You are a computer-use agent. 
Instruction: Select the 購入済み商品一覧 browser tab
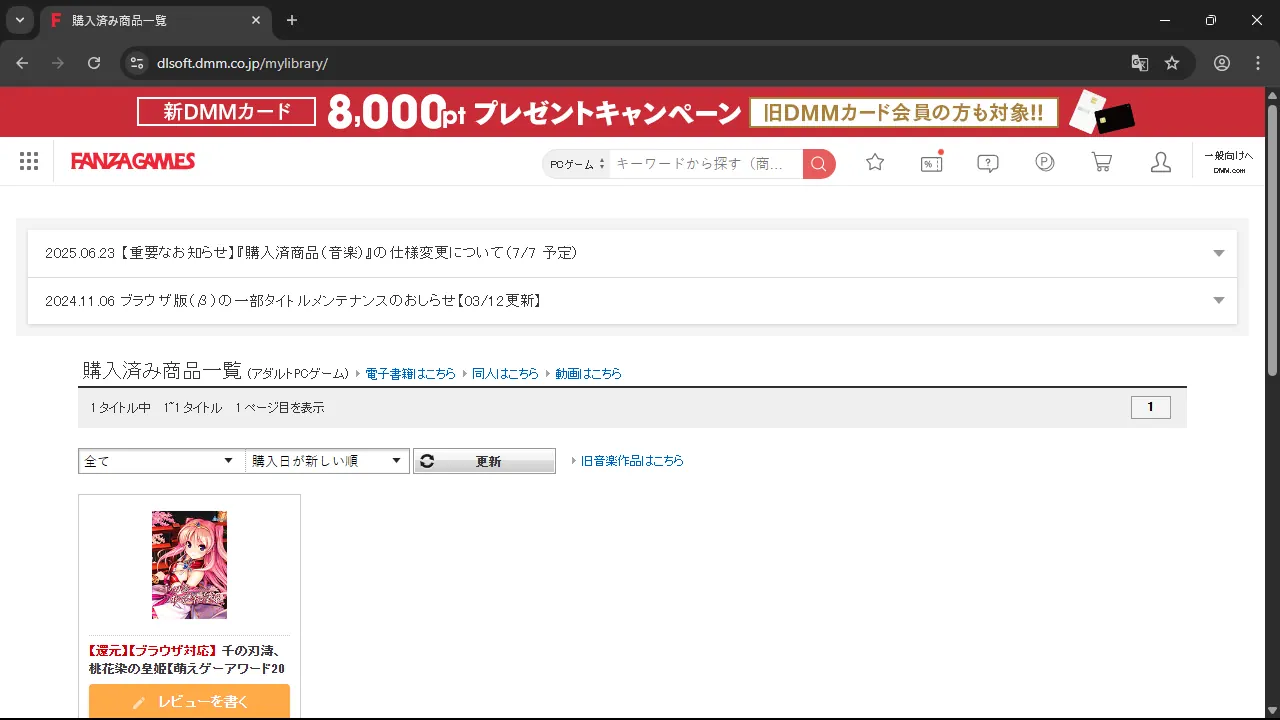tap(155, 21)
